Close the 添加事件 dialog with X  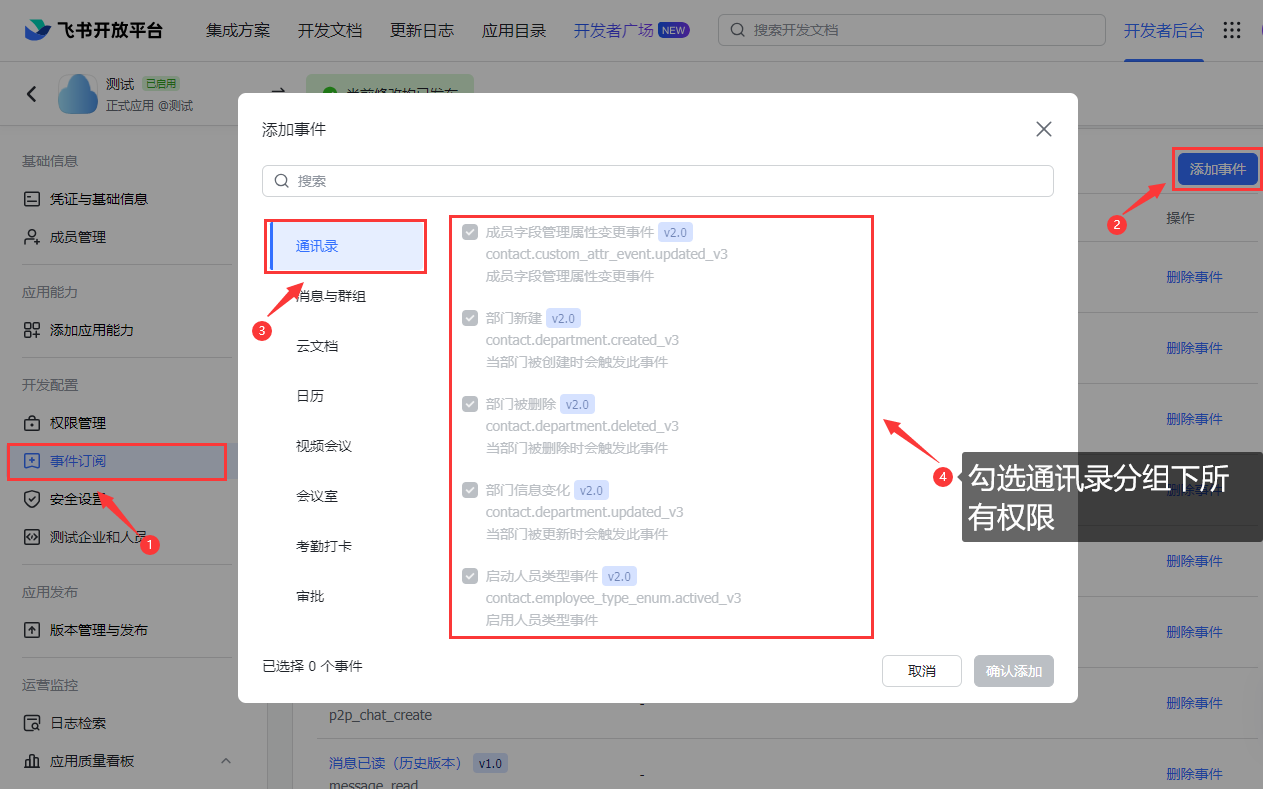[1043, 129]
